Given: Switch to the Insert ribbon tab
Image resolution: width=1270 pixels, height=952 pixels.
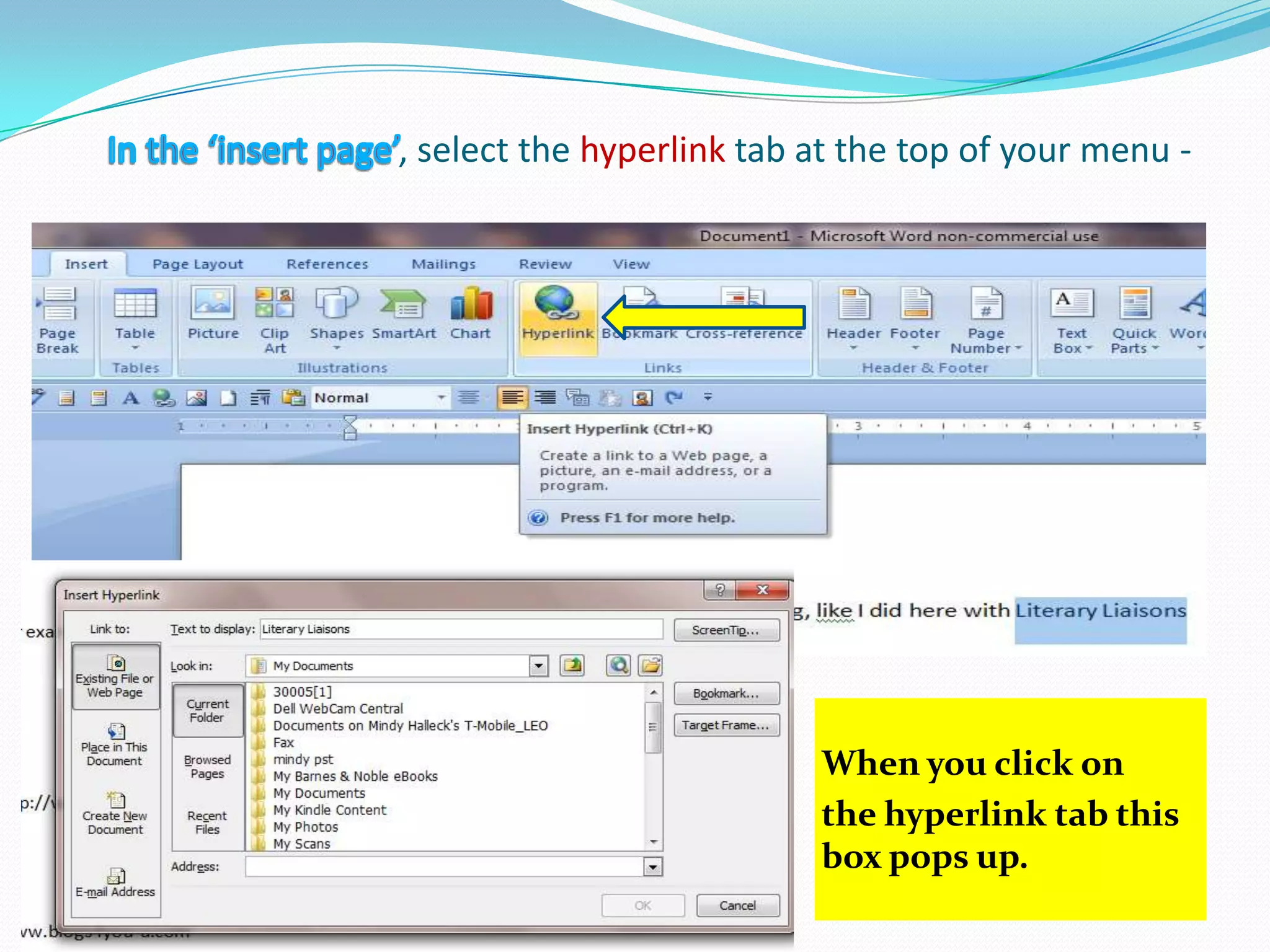Looking at the screenshot, I should pyautogui.click(x=86, y=264).
